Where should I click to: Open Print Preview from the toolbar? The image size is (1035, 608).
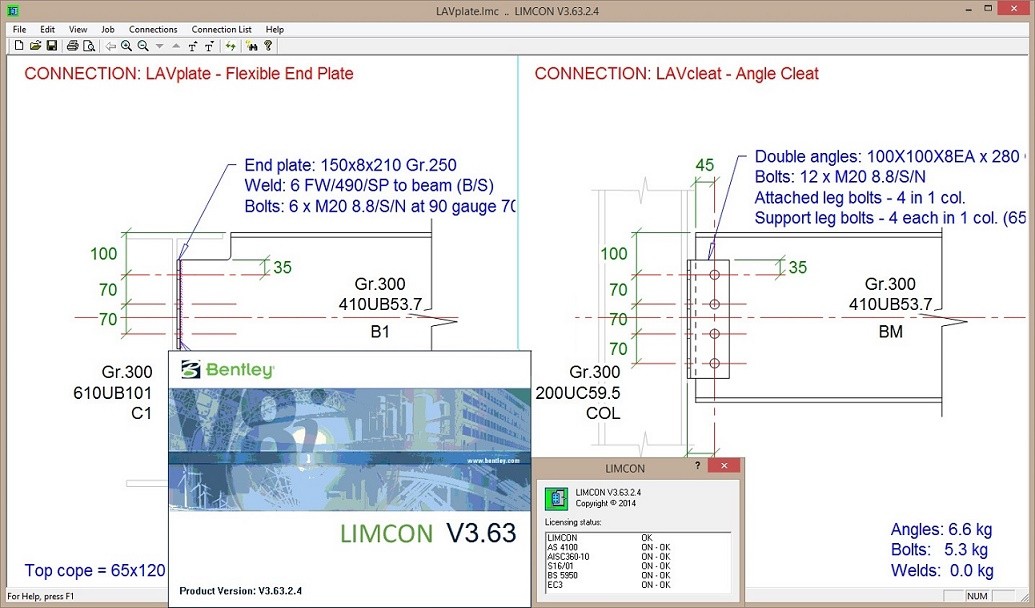point(89,46)
